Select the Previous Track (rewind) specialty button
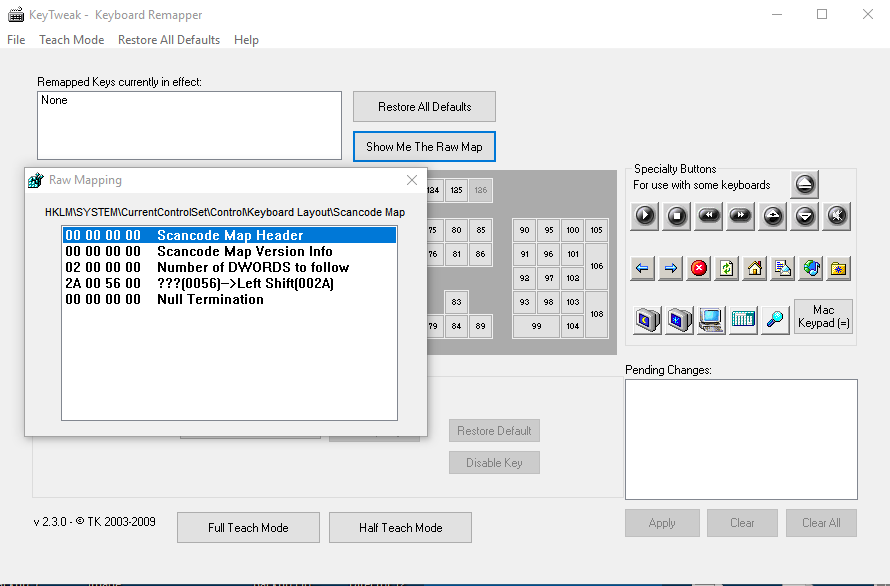This screenshot has width=890, height=586. (708, 216)
